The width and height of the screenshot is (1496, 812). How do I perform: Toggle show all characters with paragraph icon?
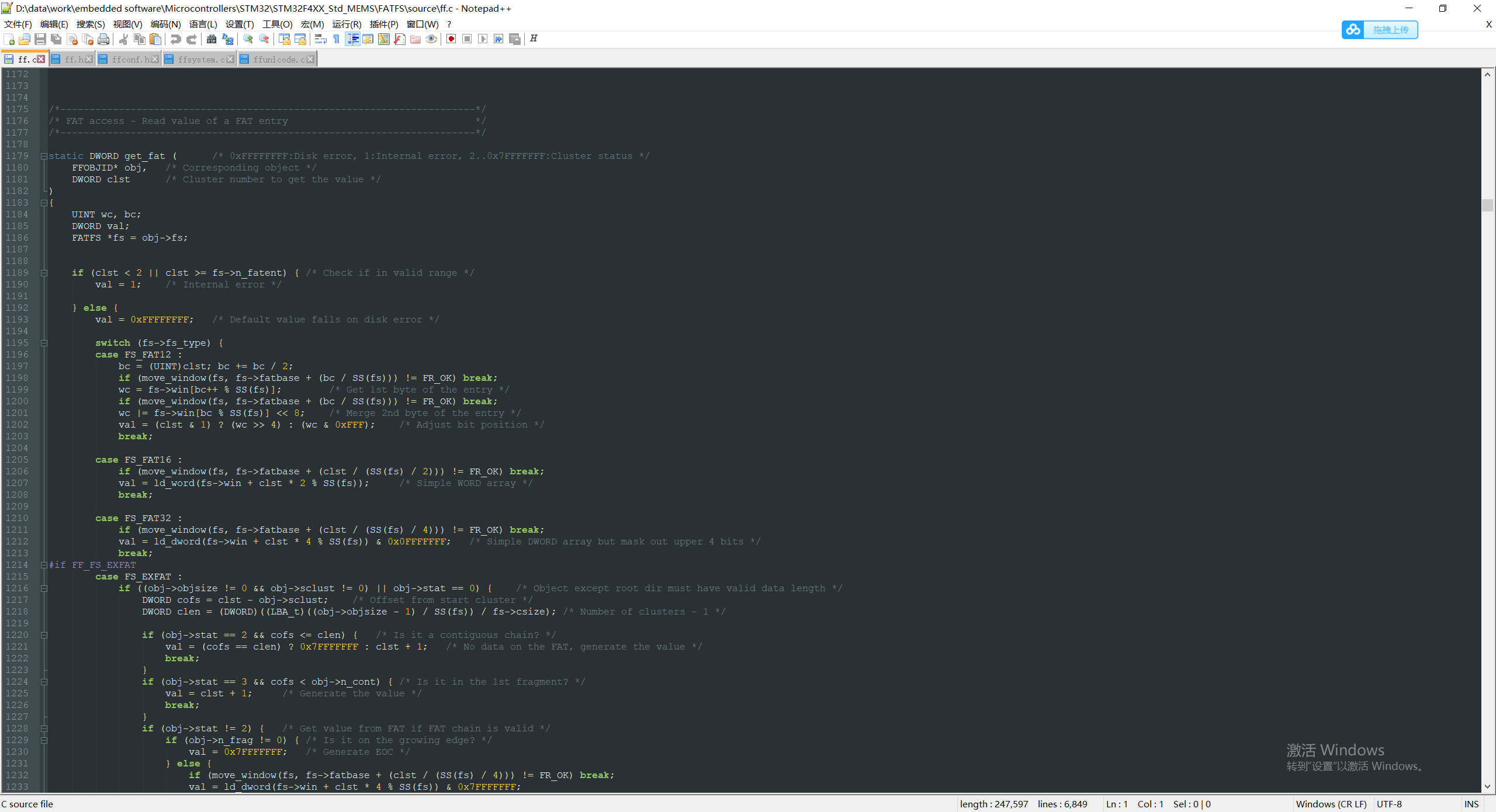click(336, 39)
